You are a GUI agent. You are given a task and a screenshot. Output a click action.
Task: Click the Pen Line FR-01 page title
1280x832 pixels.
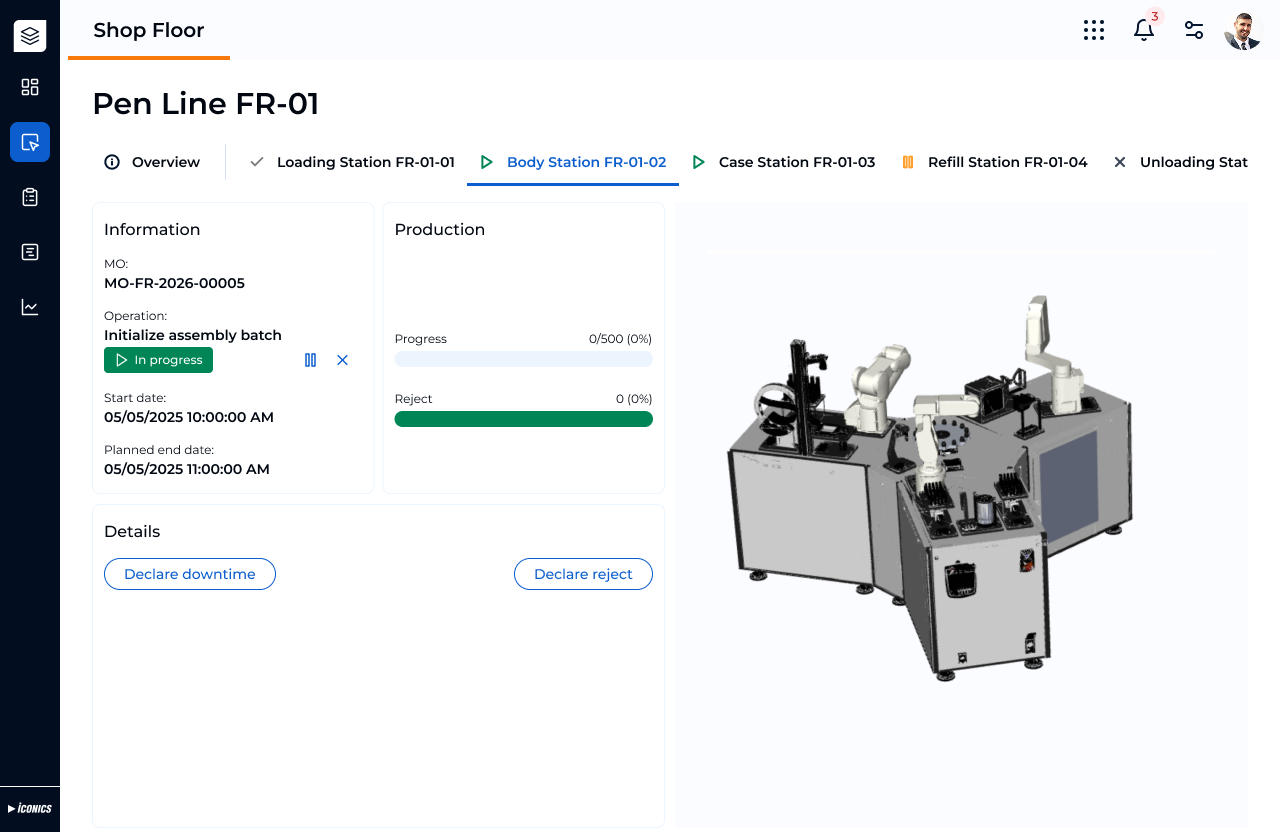pos(206,104)
